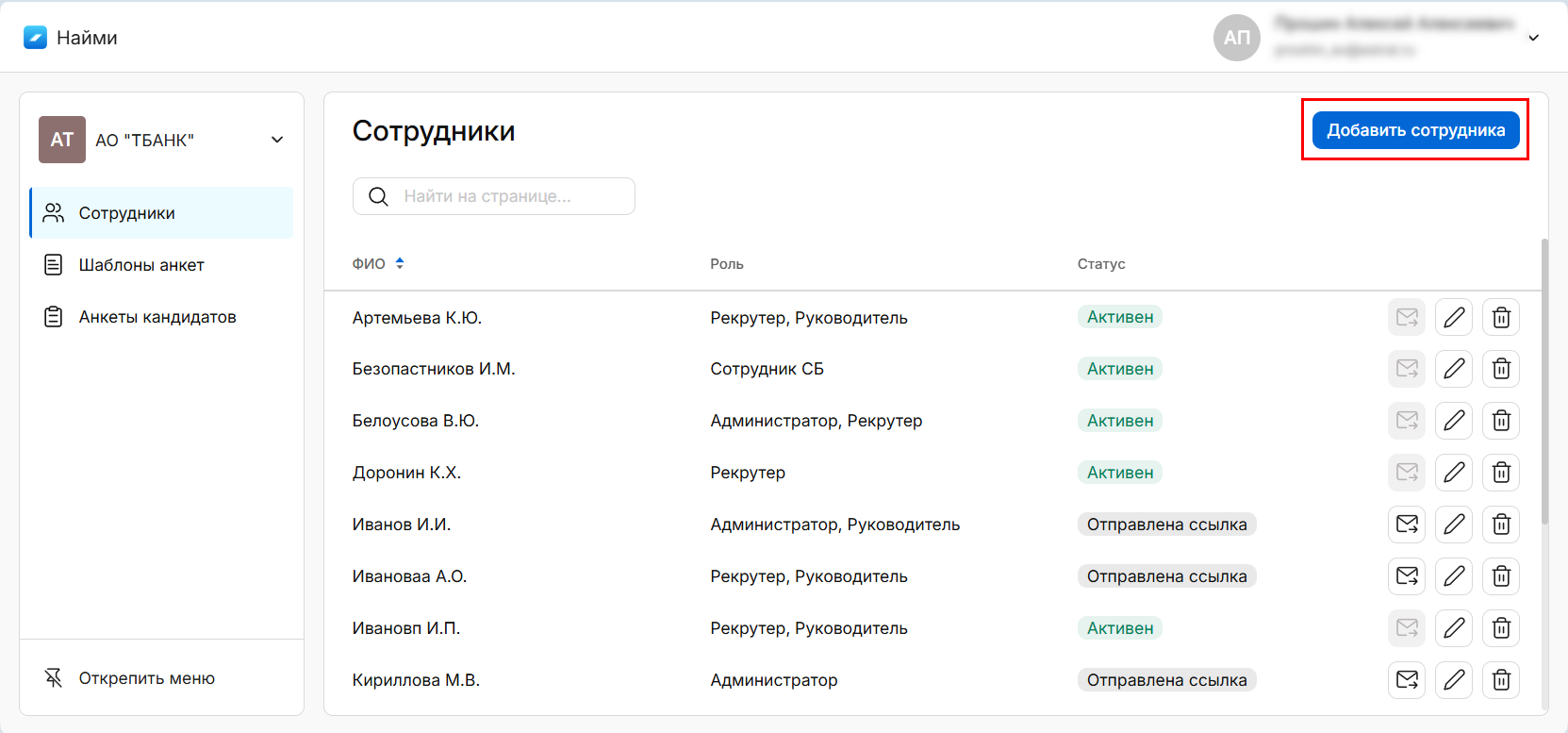
Task: Click the edit pencil for Артемьева К.Ю.
Action: 1454,317
